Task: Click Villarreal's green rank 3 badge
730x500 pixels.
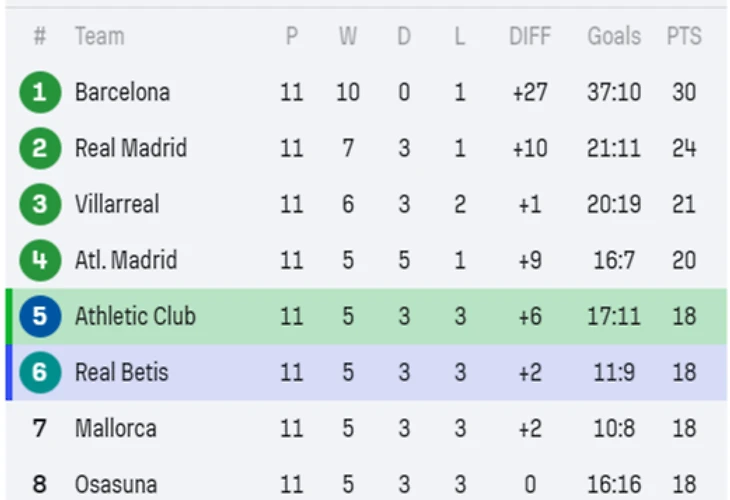Action: click(x=40, y=204)
